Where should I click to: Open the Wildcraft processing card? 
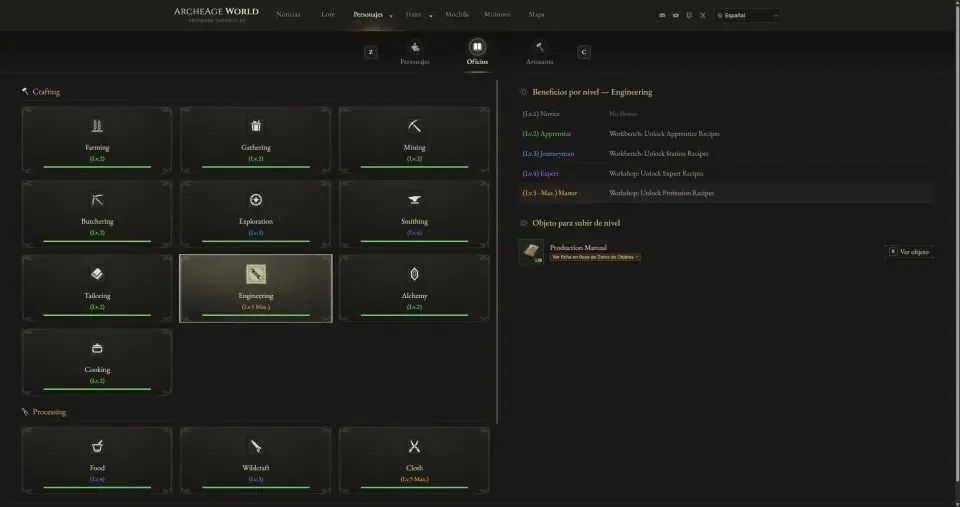pos(255,460)
